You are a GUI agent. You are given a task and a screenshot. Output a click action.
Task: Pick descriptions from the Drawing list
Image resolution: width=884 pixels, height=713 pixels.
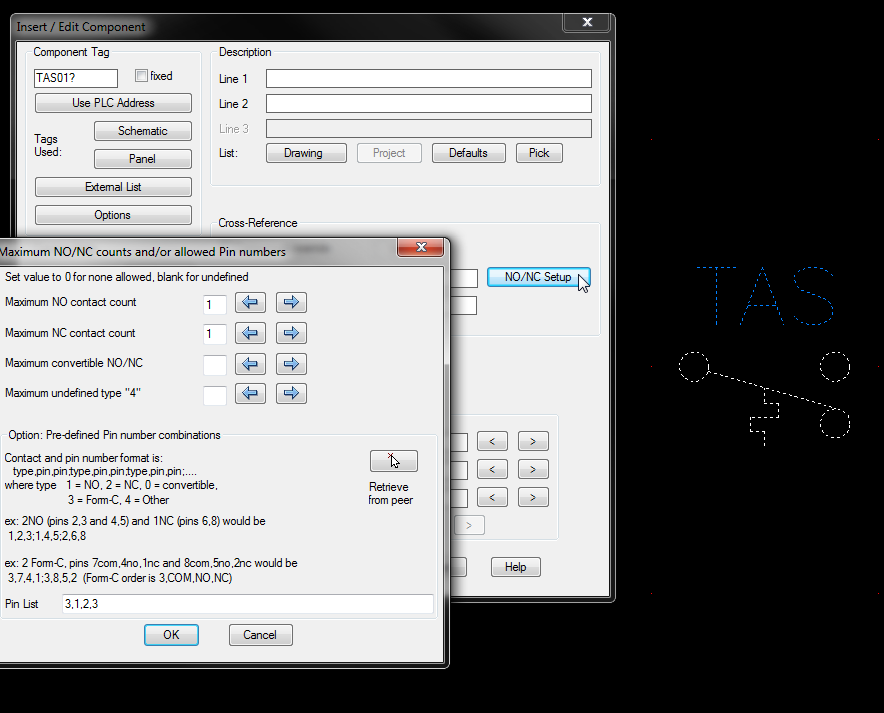[x=306, y=152]
